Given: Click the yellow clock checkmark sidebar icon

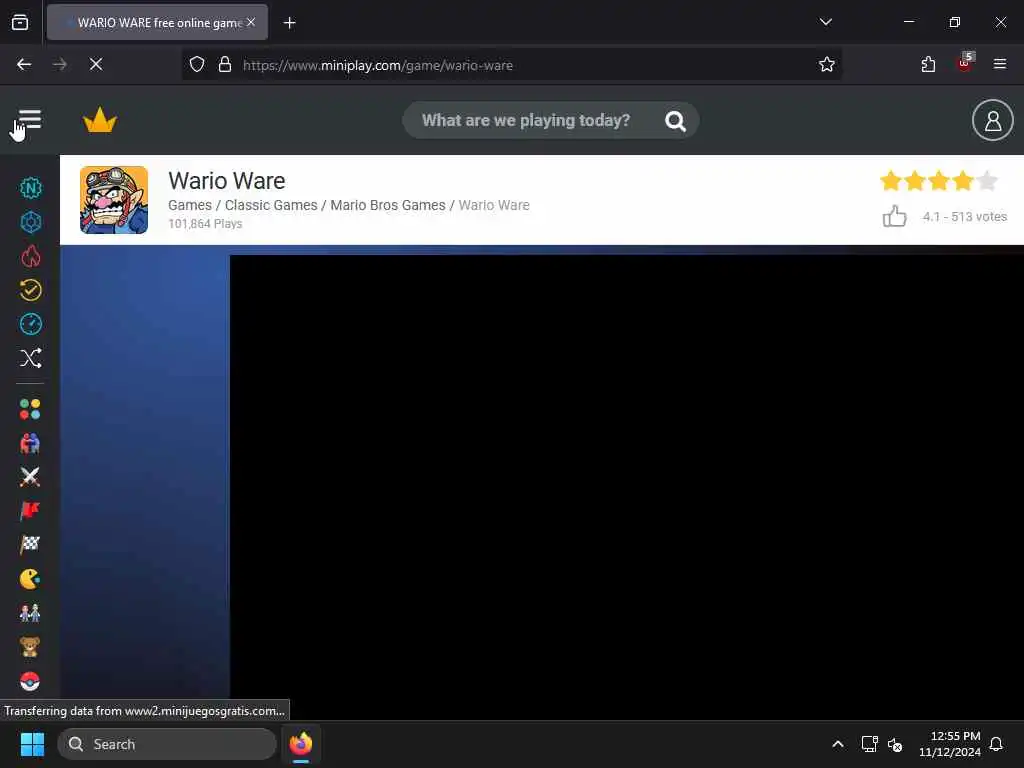Looking at the screenshot, I should [x=30, y=290].
